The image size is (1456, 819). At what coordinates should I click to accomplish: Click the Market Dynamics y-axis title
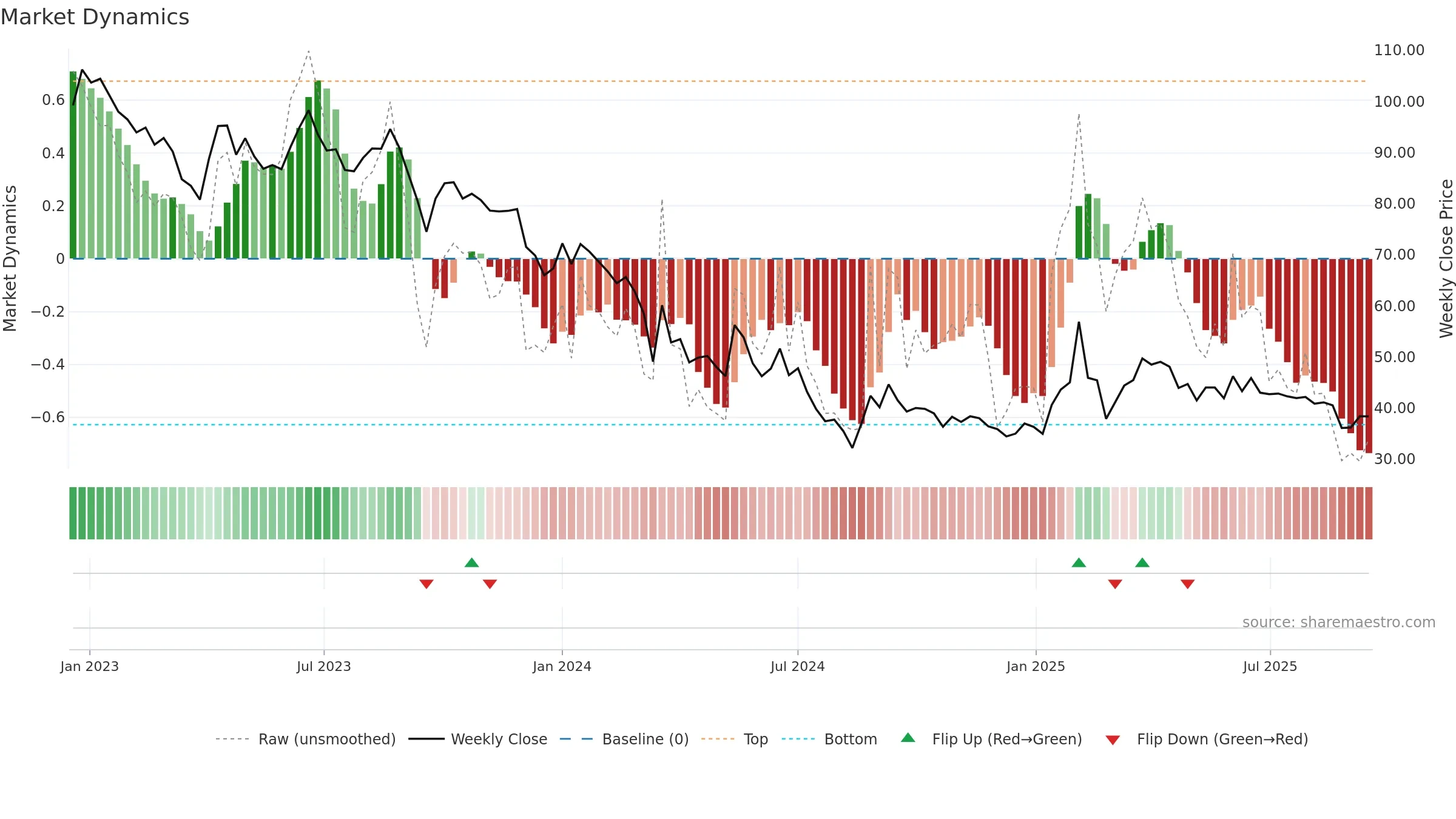tap(10, 258)
